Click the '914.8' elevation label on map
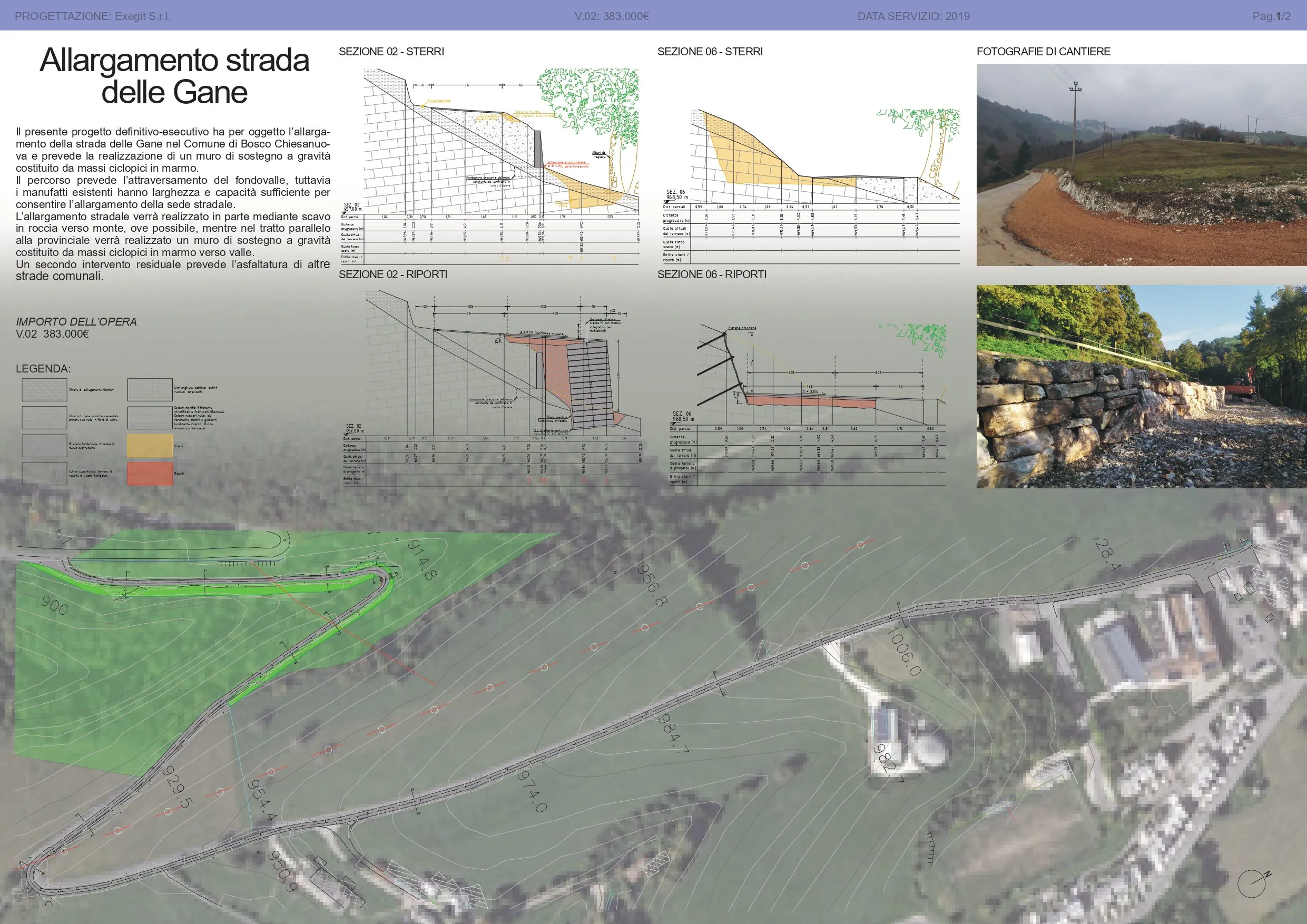Viewport: 1307px width, 924px height. click(422, 559)
